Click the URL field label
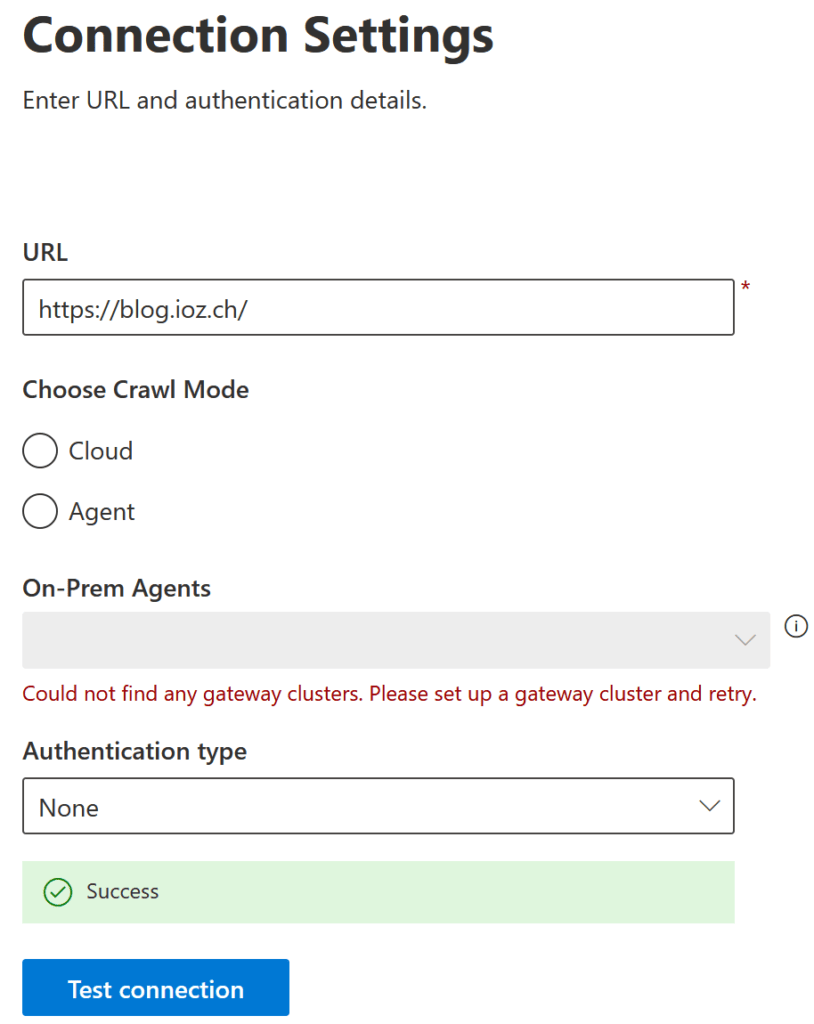814x1024 pixels. pos(45,252)
